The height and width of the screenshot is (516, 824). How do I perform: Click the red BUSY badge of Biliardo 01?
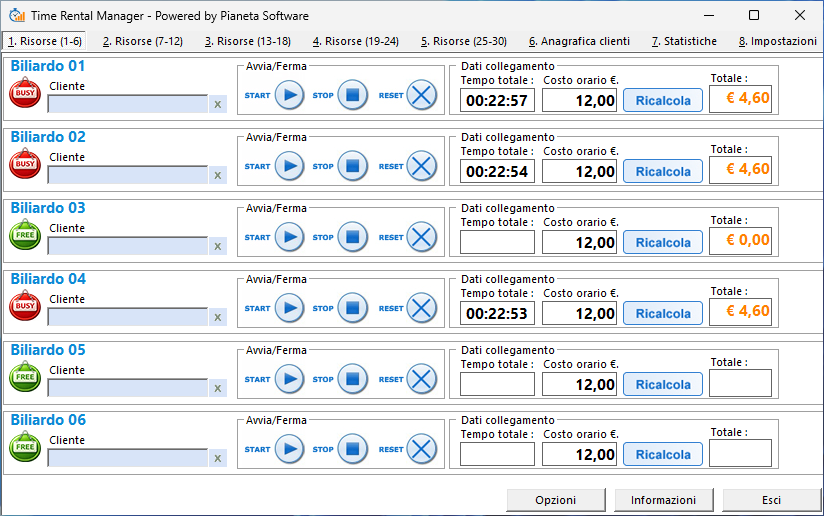point(25,93)
